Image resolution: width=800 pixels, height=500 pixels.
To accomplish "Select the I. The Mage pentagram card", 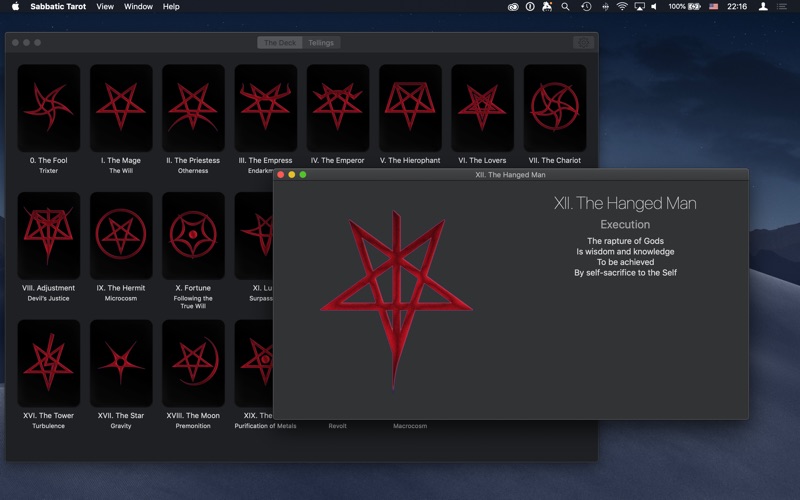I will [121, 108].
